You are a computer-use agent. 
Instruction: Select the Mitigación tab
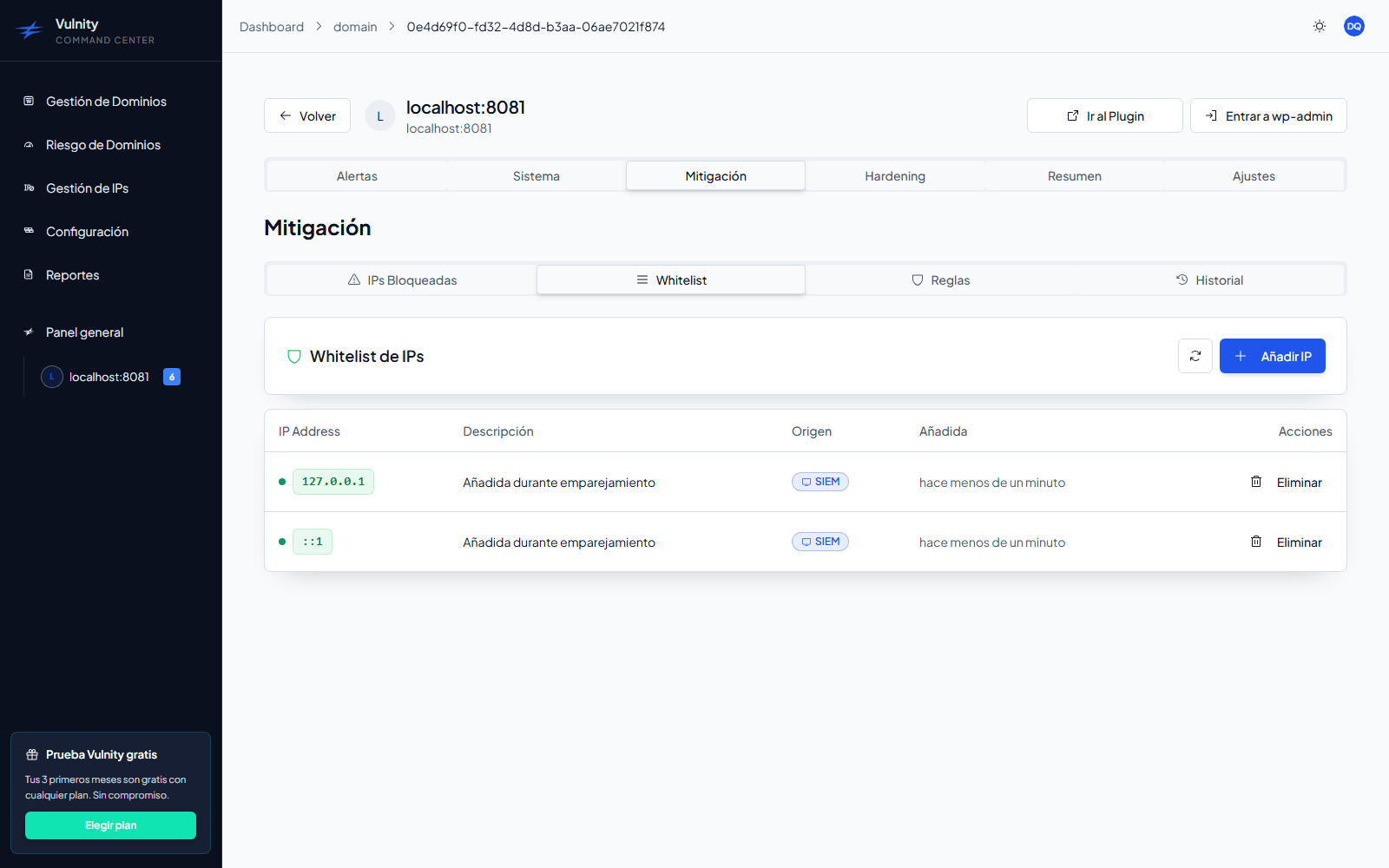pos(715,176)
